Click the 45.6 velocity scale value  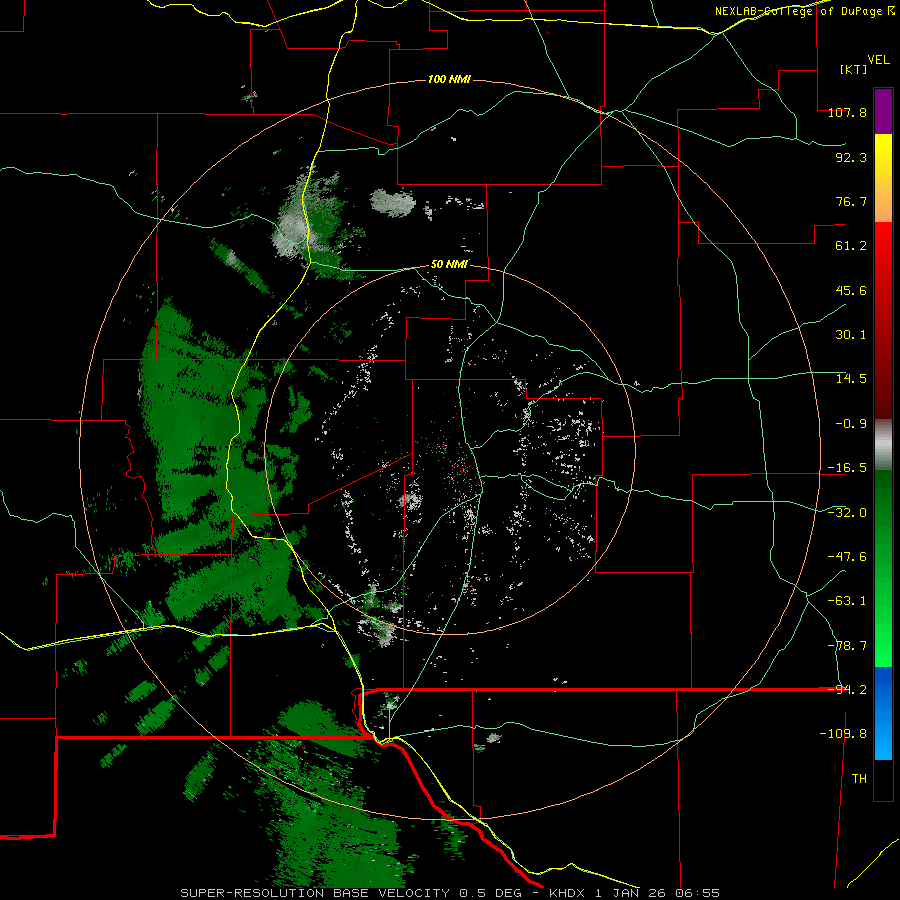click(851, 290)
